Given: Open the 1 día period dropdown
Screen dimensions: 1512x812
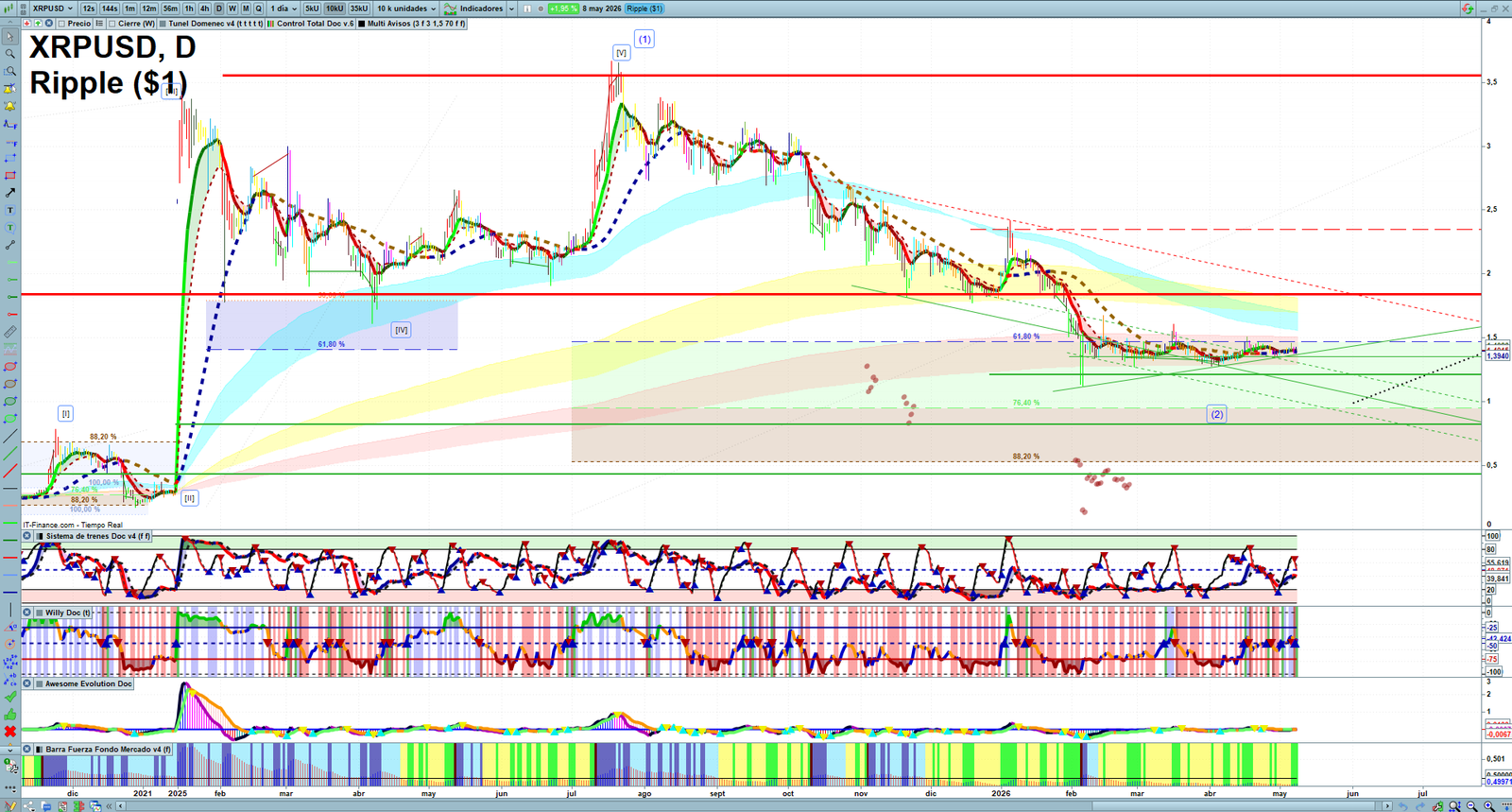Looking at the screenshot, I should point(283,9).
